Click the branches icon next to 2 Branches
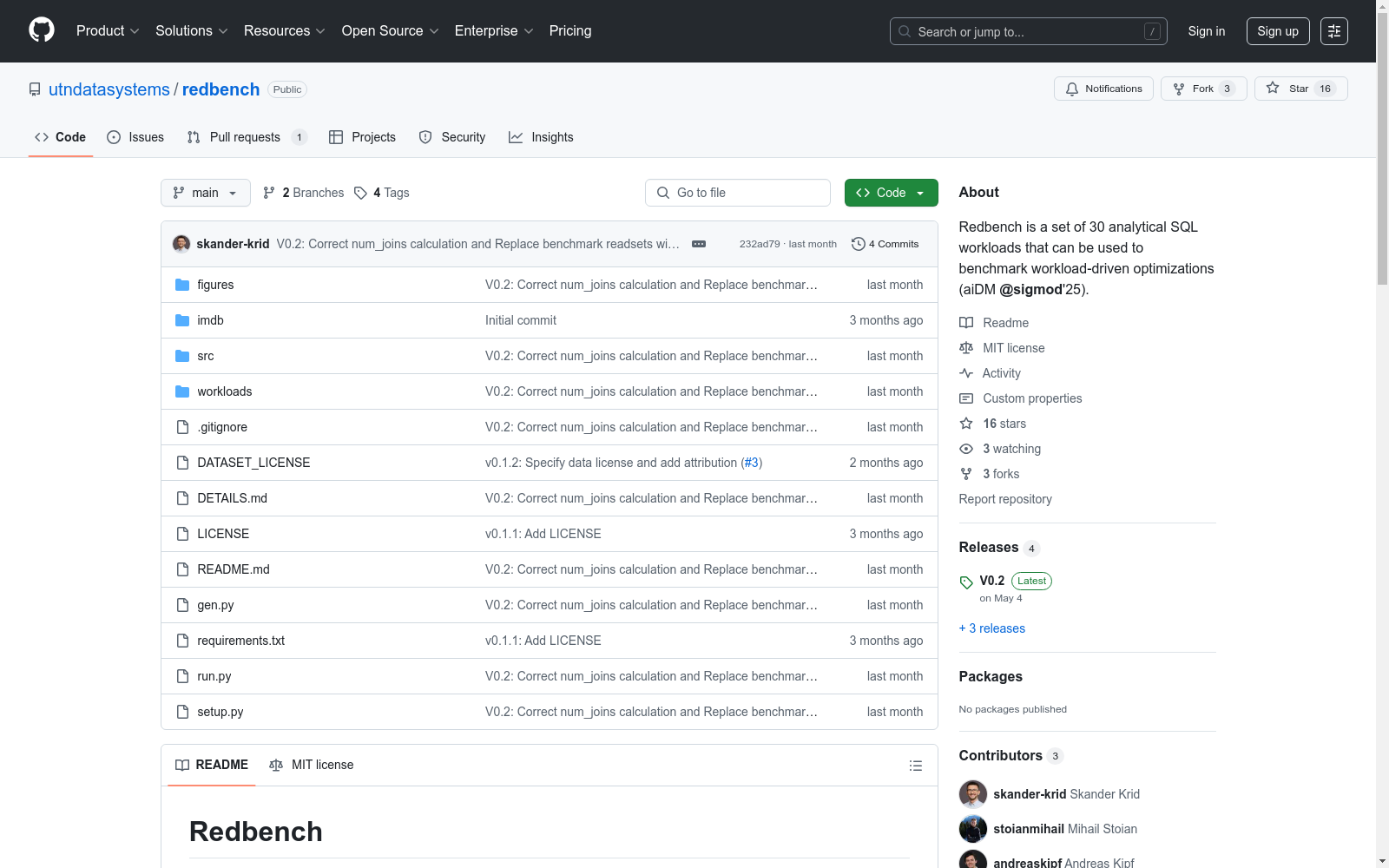The image size is (1389, 868). click(269, 193)
